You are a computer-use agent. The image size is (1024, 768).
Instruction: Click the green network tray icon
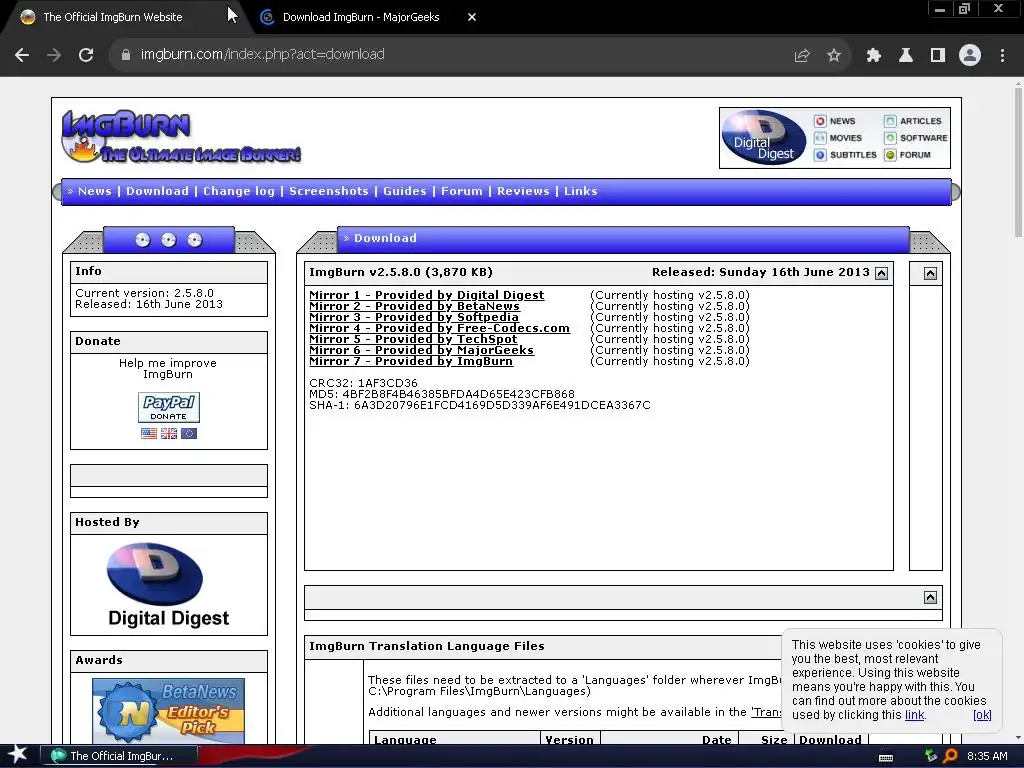931,756
